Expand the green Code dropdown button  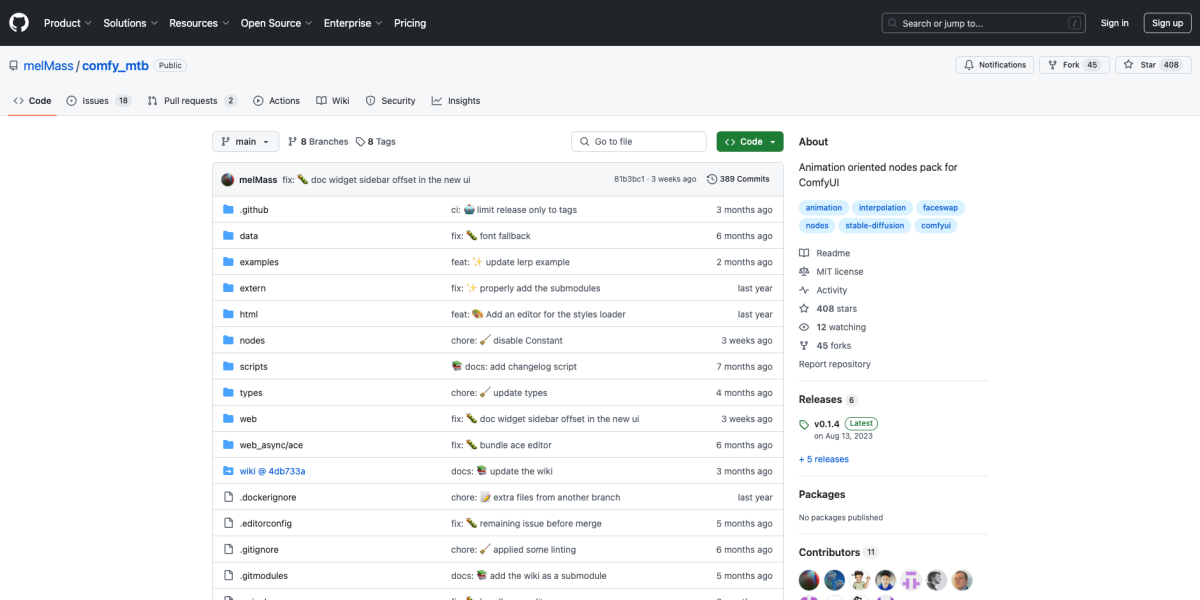coord(749,142)
